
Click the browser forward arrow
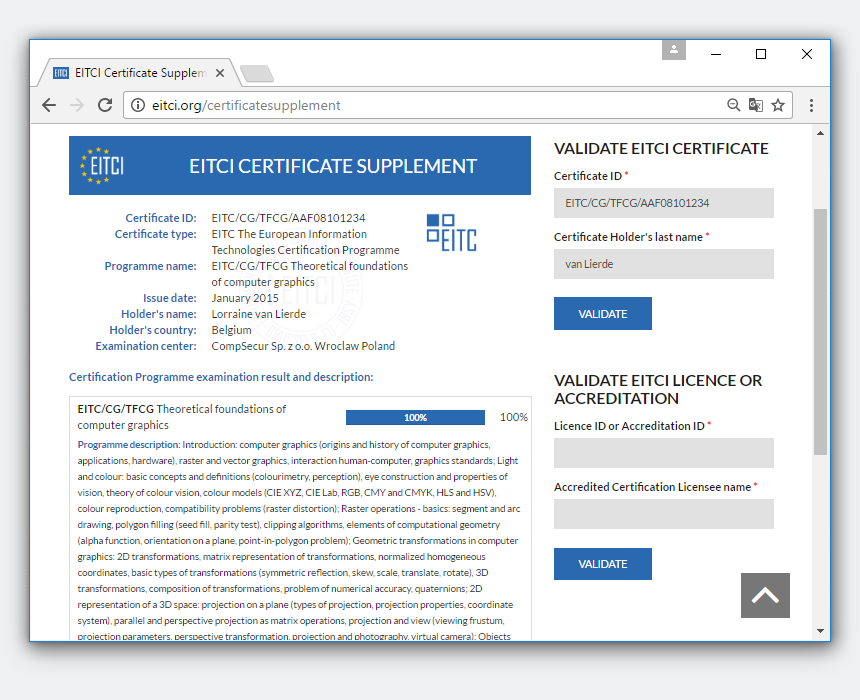[x=77, y=105]
